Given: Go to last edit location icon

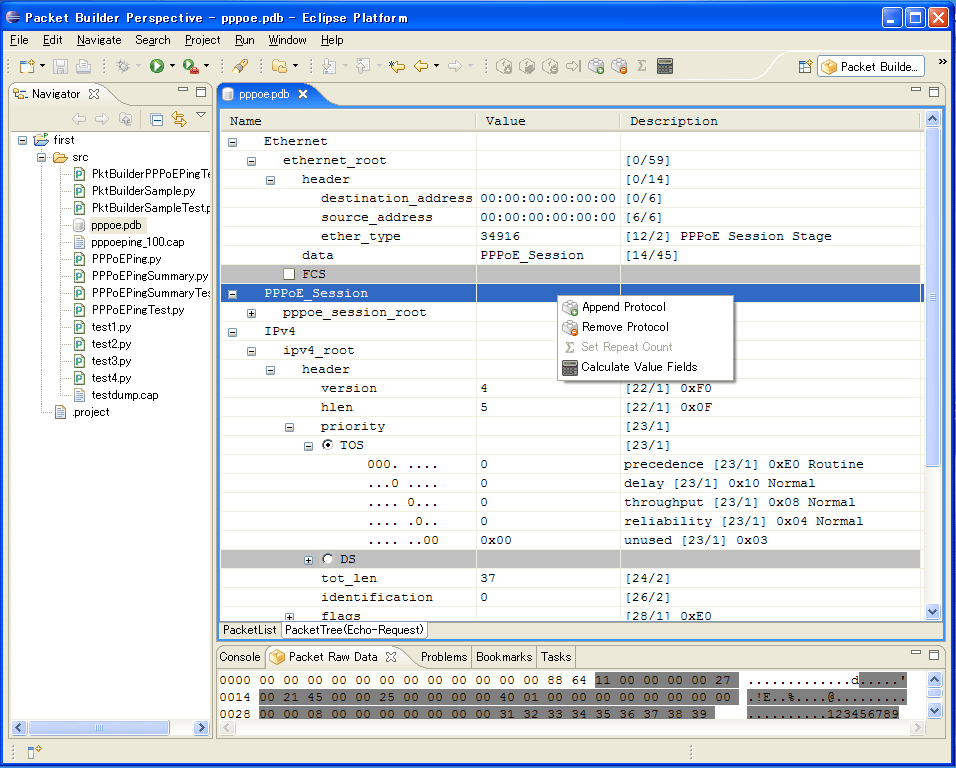Looking at the screenshot, I should coord(397,66).
